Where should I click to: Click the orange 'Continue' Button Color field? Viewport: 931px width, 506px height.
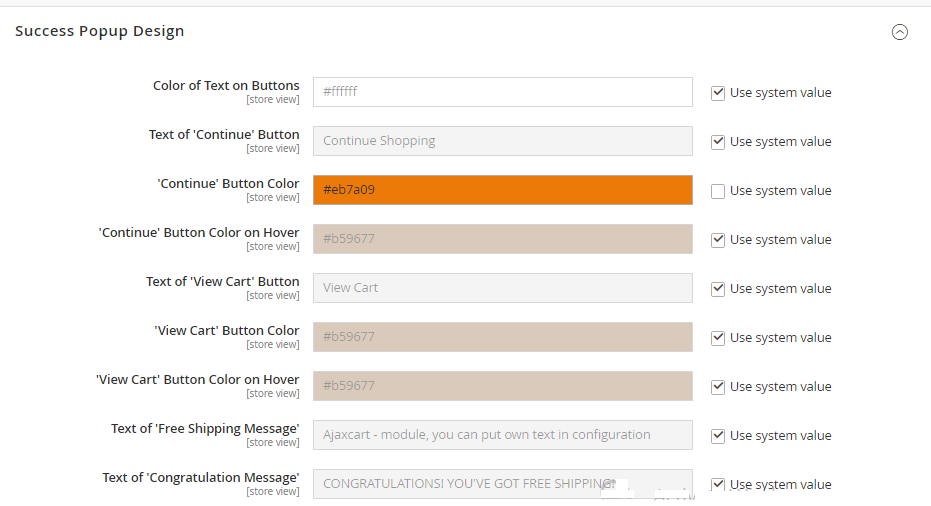(502, 190)
